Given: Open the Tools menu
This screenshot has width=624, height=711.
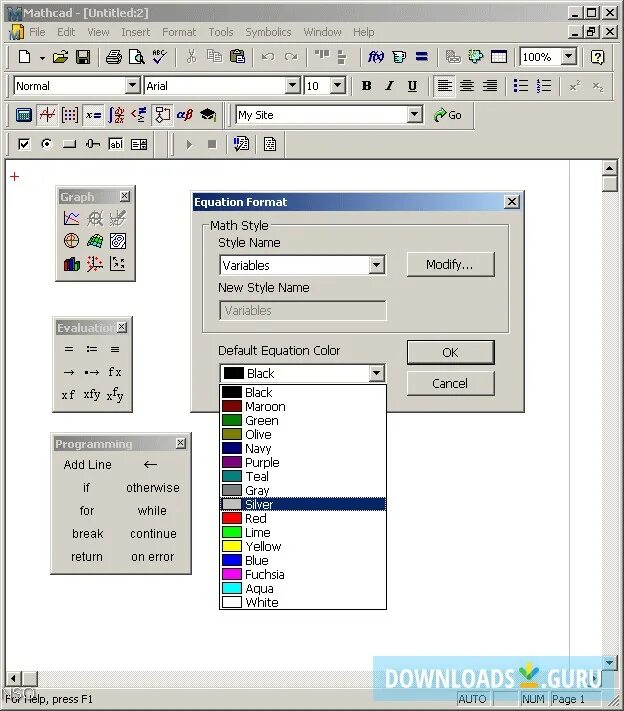Looking at the screenshot, I should [x=221, y=32].
